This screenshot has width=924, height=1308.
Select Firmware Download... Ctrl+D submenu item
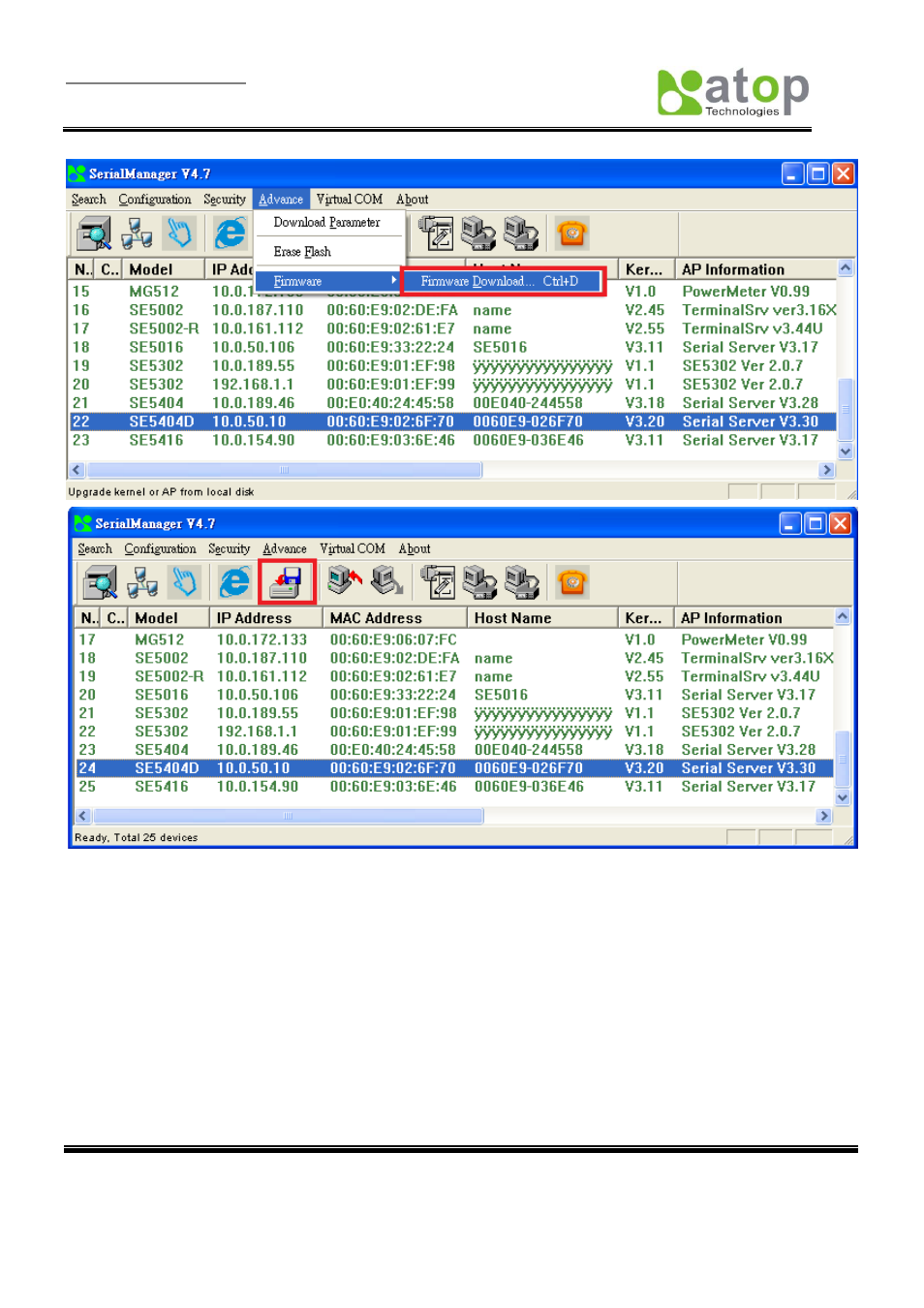tap(503, 281)
